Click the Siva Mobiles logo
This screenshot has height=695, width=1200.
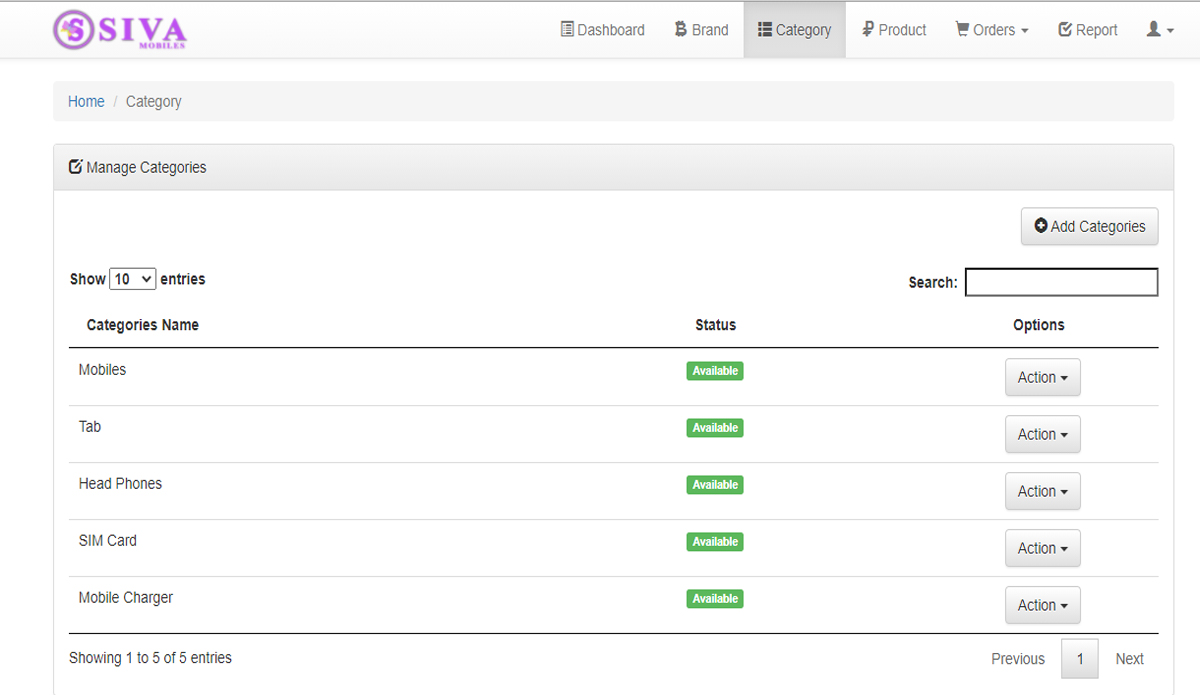[x=120, y=30]
